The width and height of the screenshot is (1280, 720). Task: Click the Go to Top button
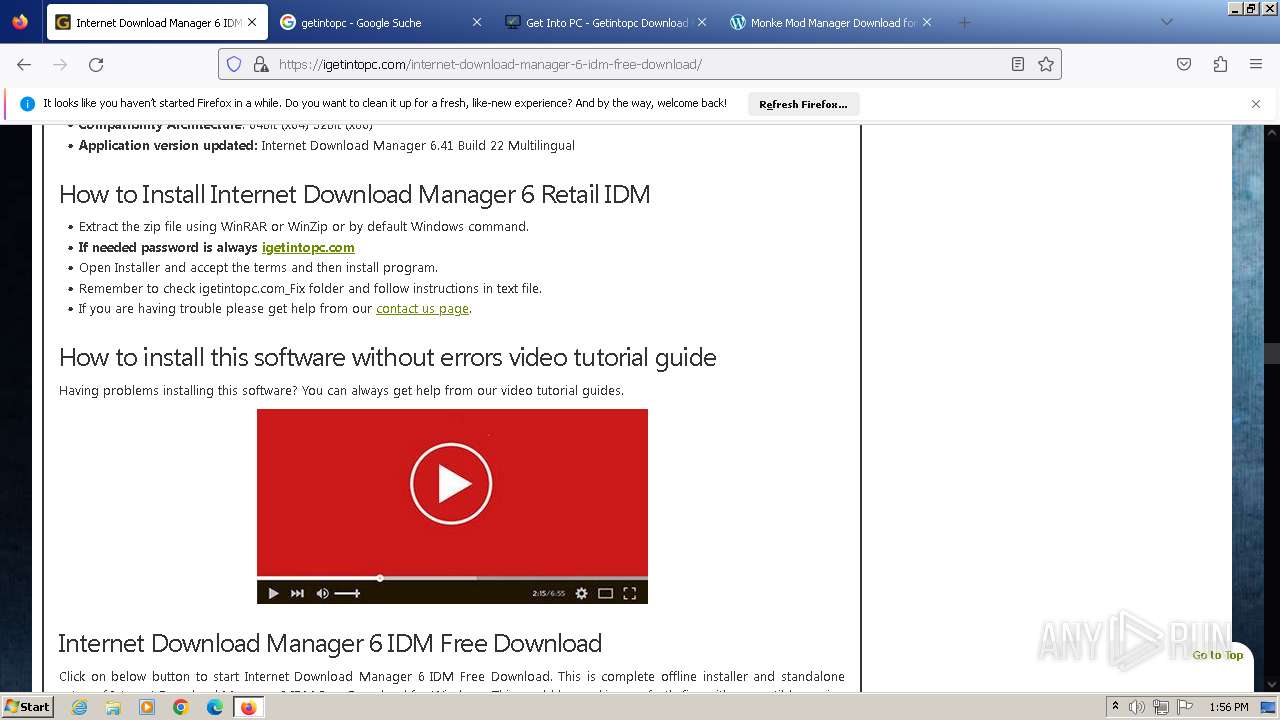1217,655
